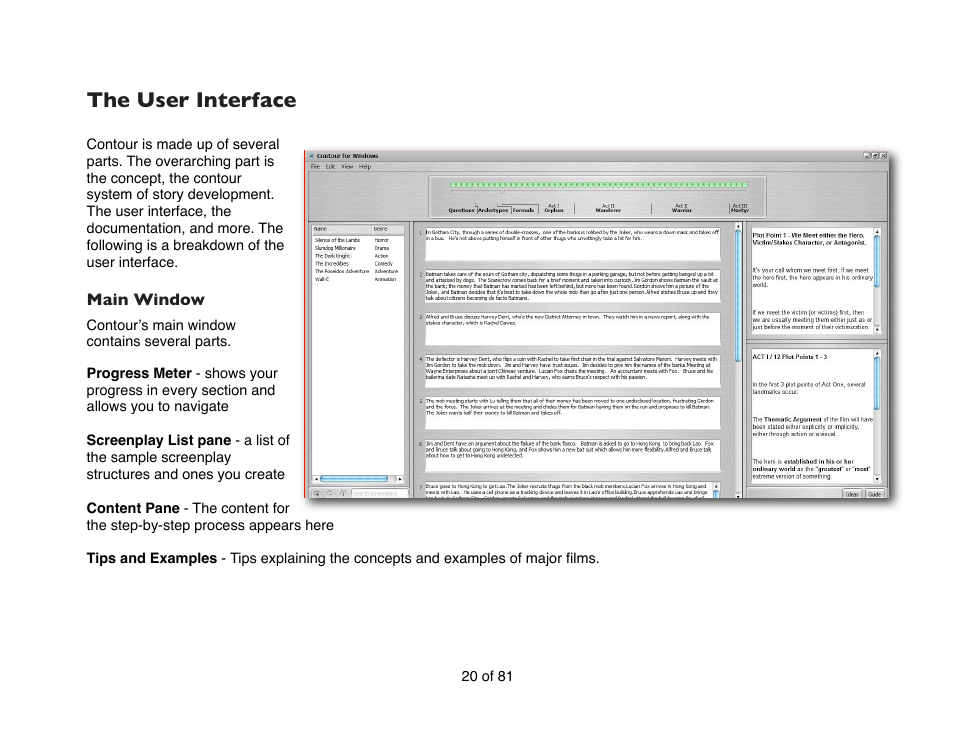Select The Poseidon Adventure in the list
Image resolution: width=954 pixels, height=738 pixels.
pyautogui.click(x=341, y=271)
